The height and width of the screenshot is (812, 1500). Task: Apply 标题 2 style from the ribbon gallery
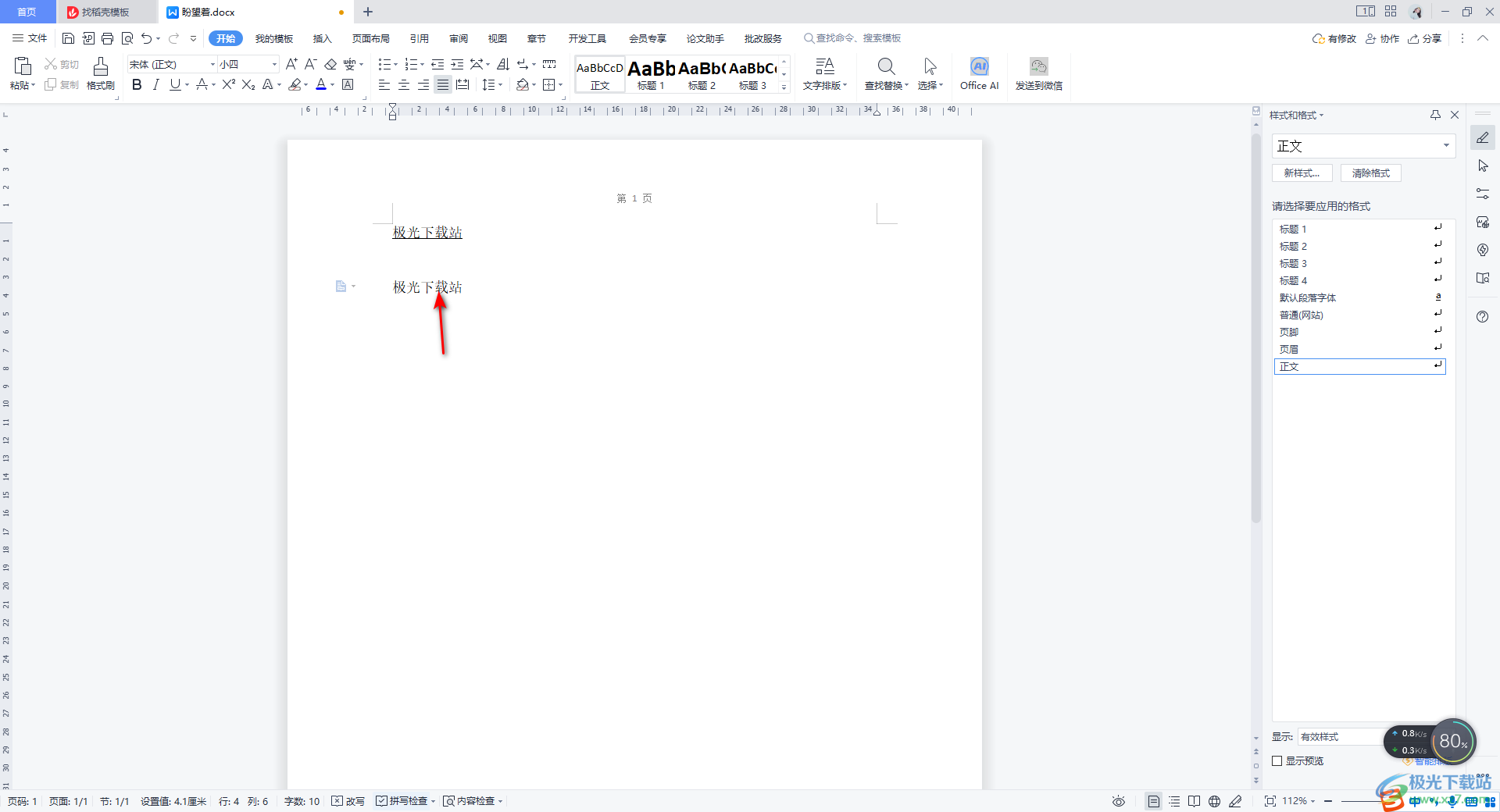tap(702, 74)
